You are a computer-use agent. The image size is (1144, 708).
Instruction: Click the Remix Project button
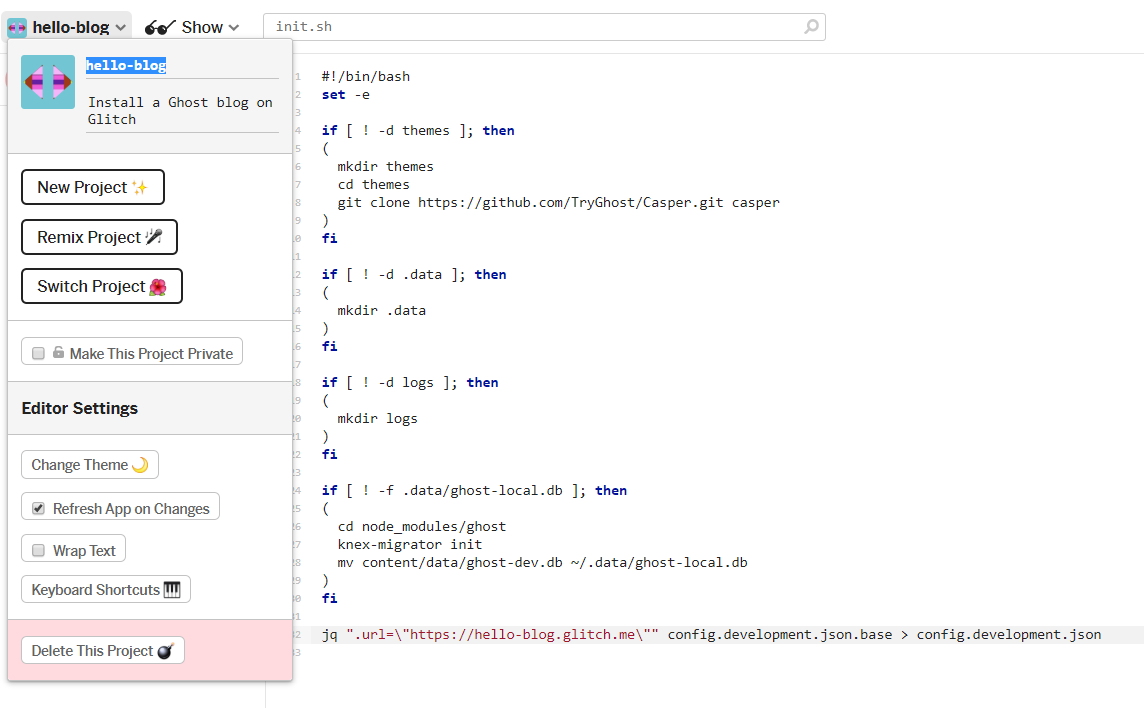click(99, 237)
